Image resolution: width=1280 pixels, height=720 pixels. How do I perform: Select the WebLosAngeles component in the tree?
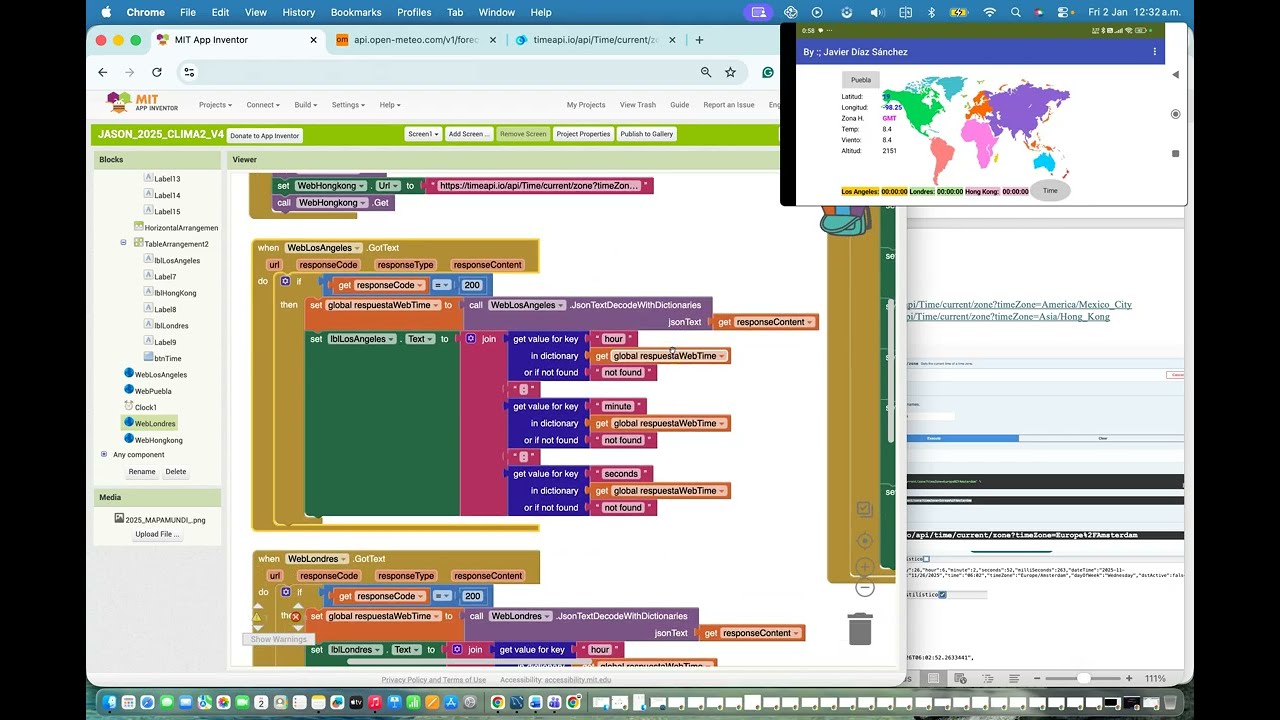(160, 374)
